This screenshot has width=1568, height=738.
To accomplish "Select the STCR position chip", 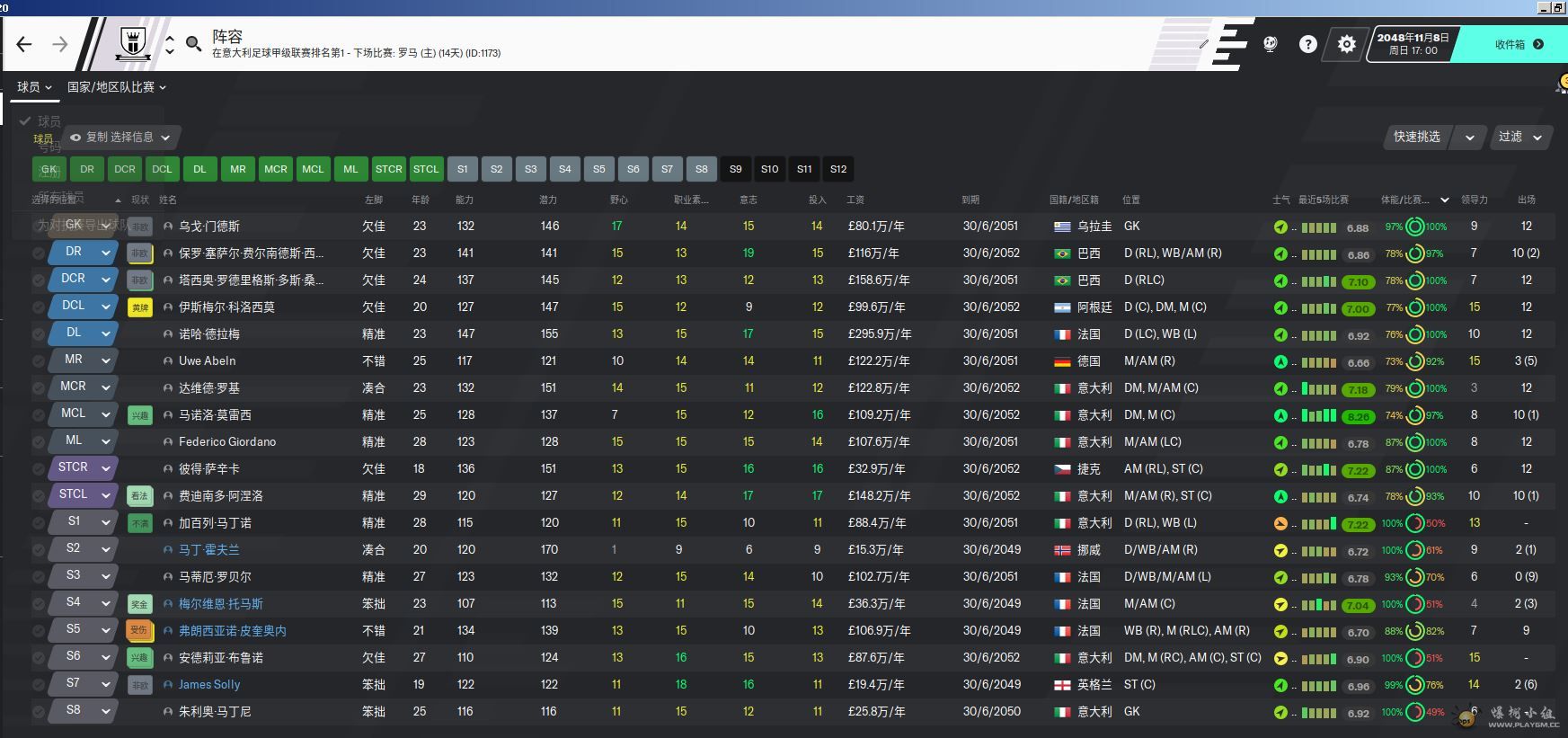I will 388,169.
